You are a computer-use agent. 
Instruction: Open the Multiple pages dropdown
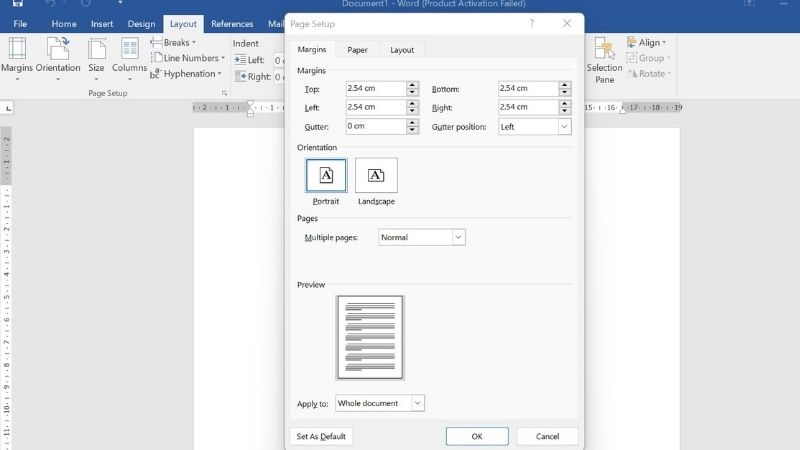tap(421, 237)
